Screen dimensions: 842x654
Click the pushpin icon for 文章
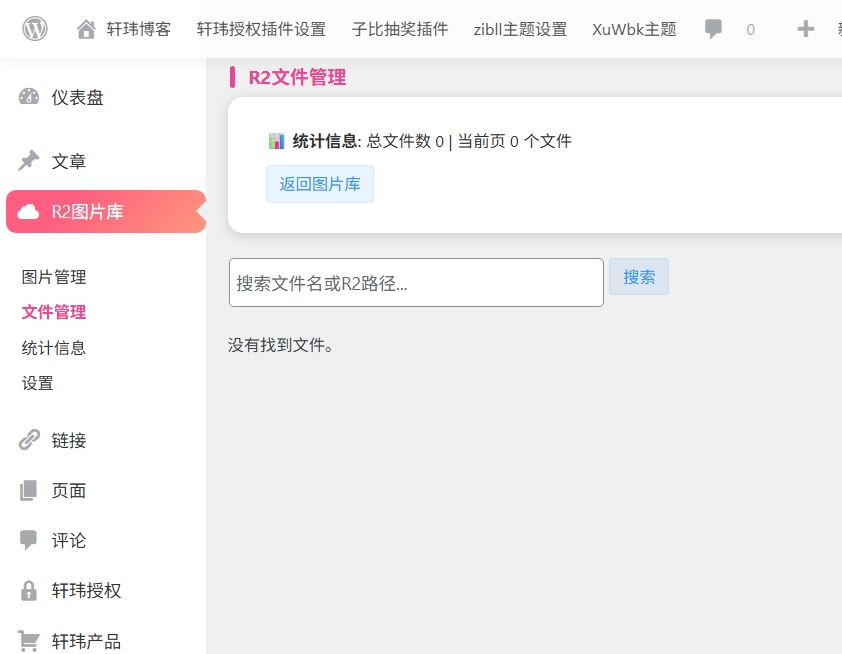[x=29, y=161]
